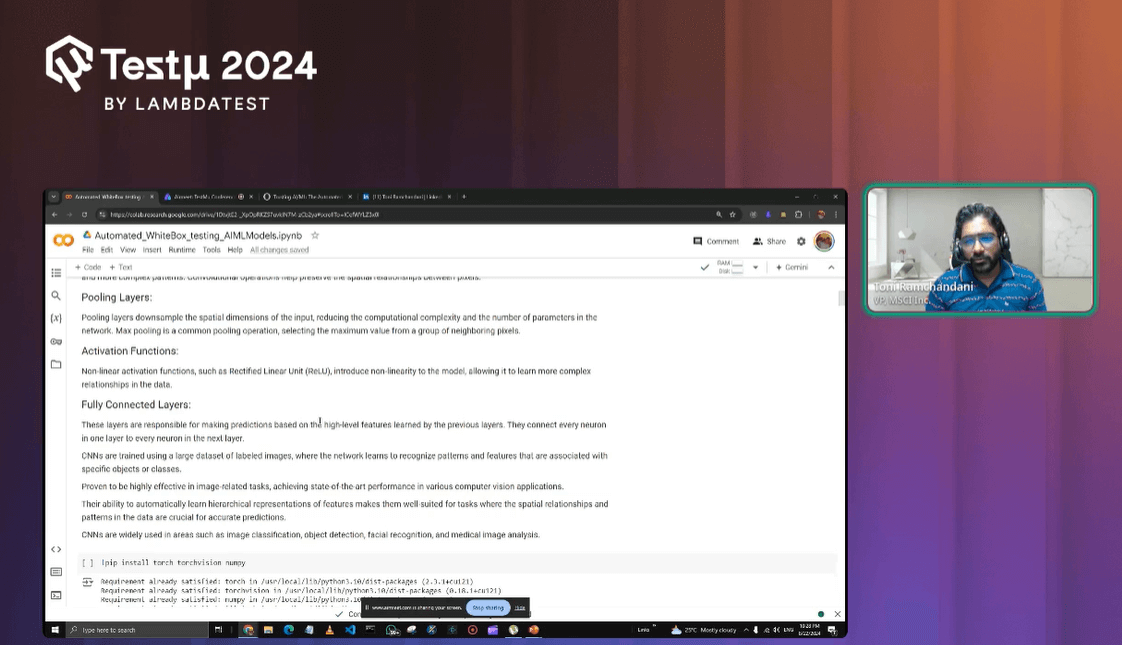Click the browser back arrow
Screen dimensions: 1122x645
pyautogui.click(x=54, y=214)
